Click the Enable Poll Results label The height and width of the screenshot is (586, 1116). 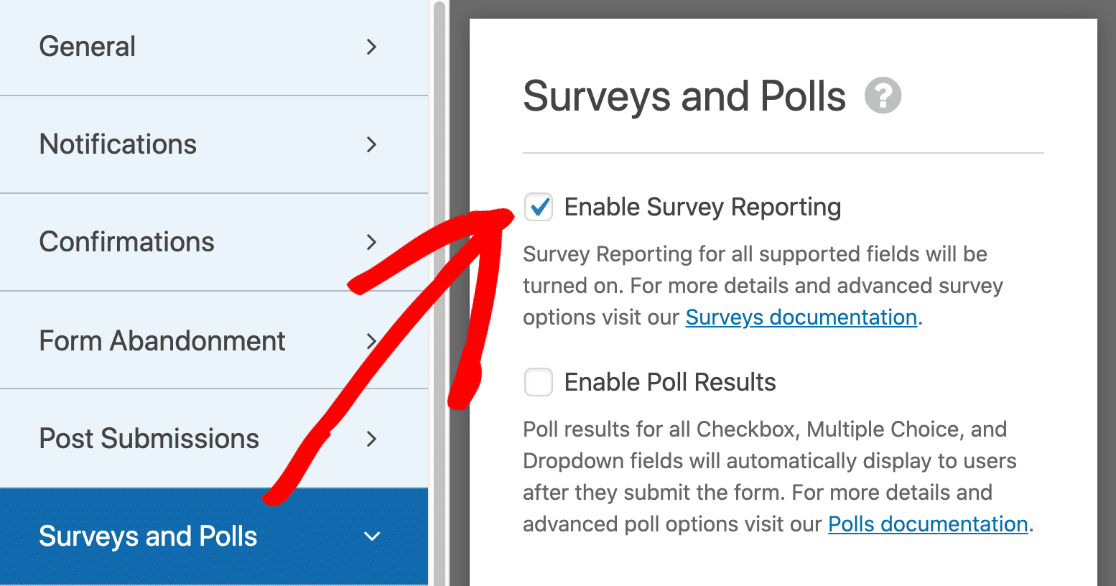pyautogui.click(x=670, y=382)
